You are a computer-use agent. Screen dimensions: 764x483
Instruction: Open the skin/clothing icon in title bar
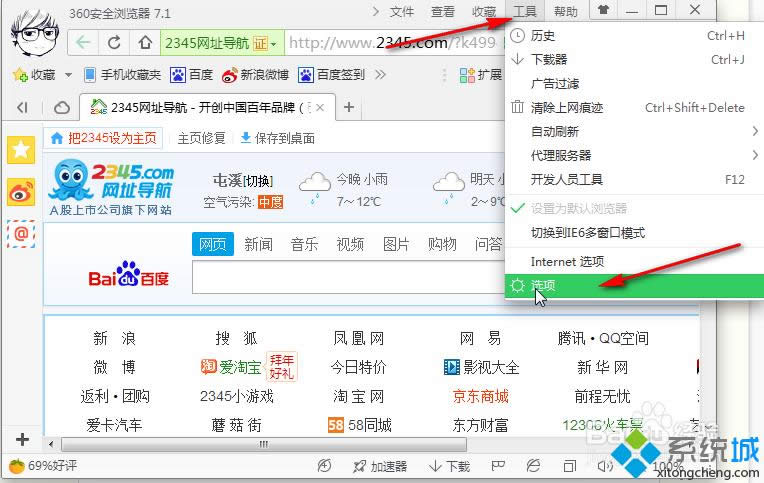[603, 10]
